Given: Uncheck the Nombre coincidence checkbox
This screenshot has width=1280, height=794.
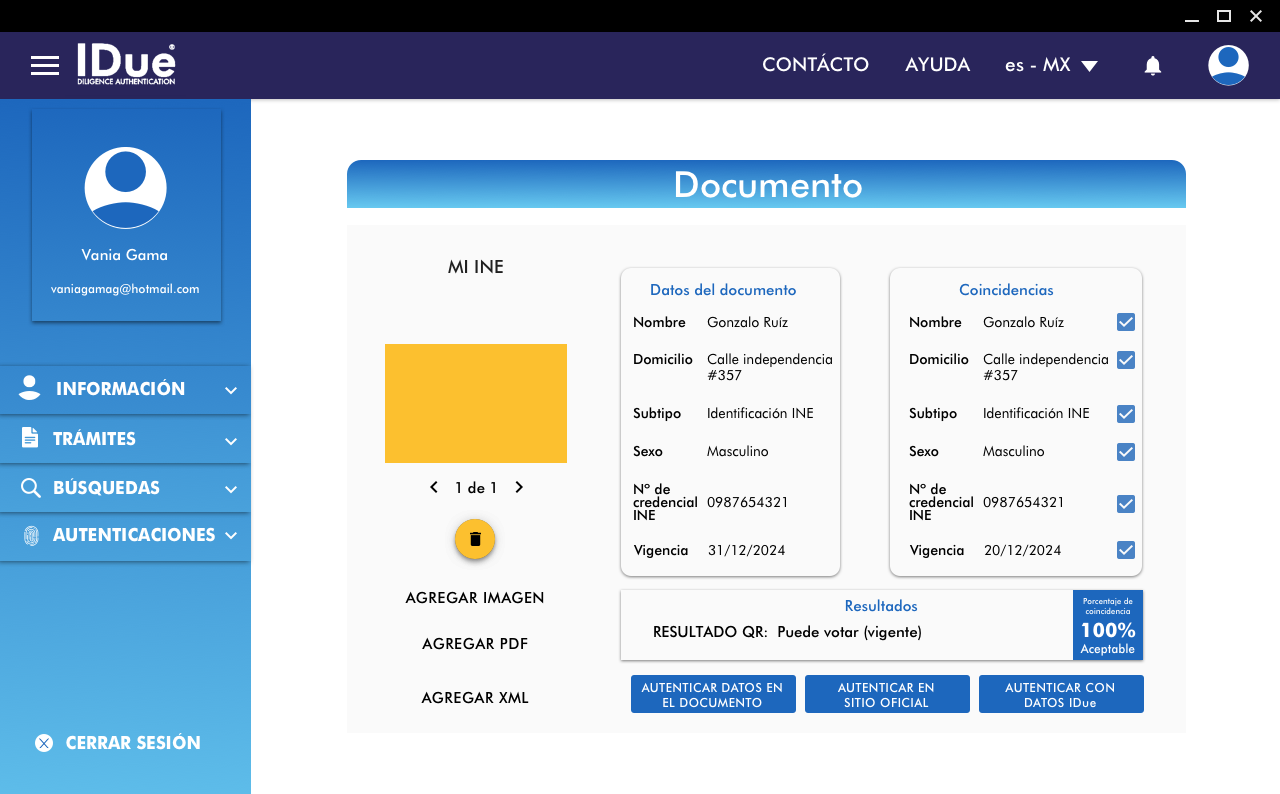Looking at the screenshot, I should click(1126, 322).
